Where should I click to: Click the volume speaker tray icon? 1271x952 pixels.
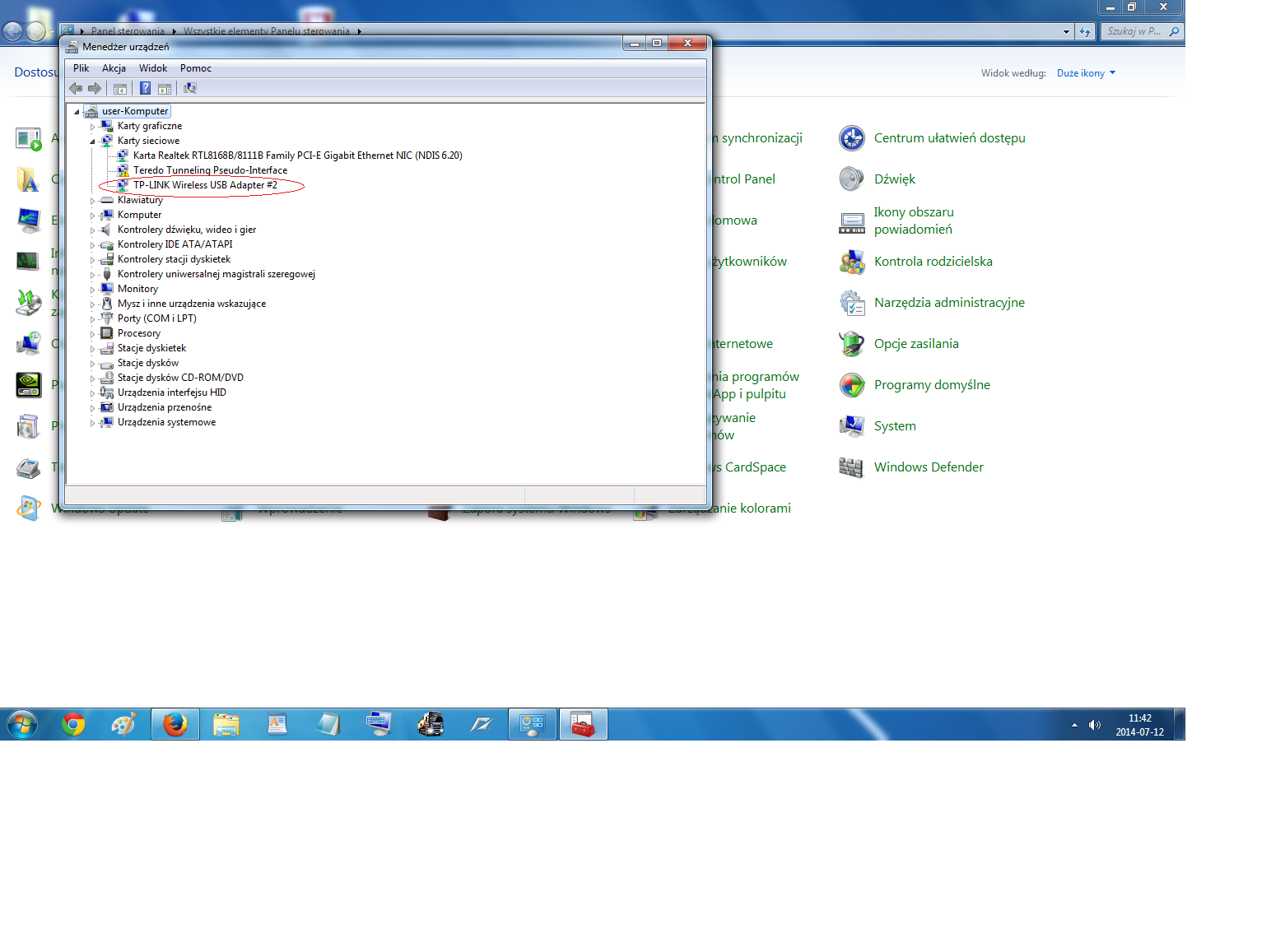[1094, 725]
